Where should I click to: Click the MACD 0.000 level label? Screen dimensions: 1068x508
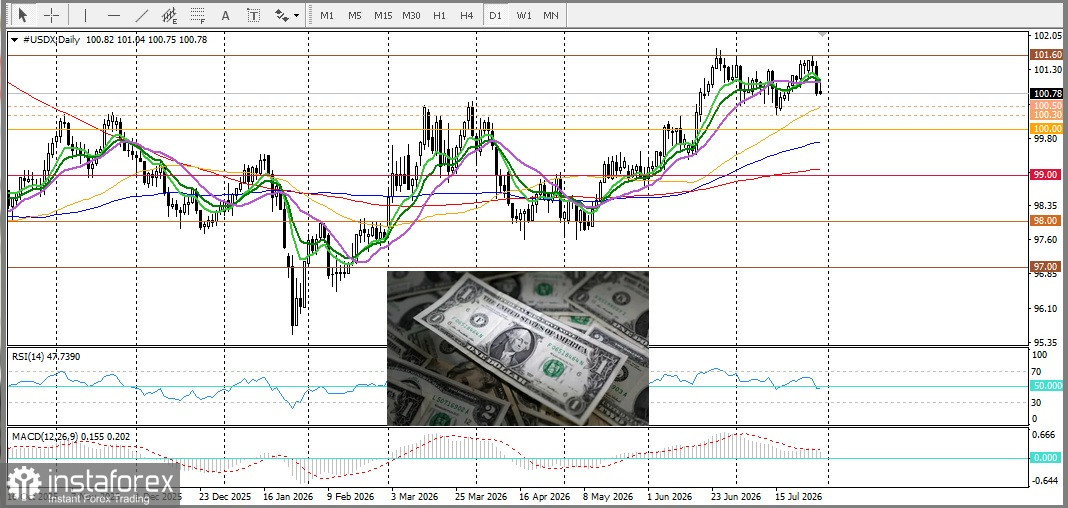pos(1048,458)
